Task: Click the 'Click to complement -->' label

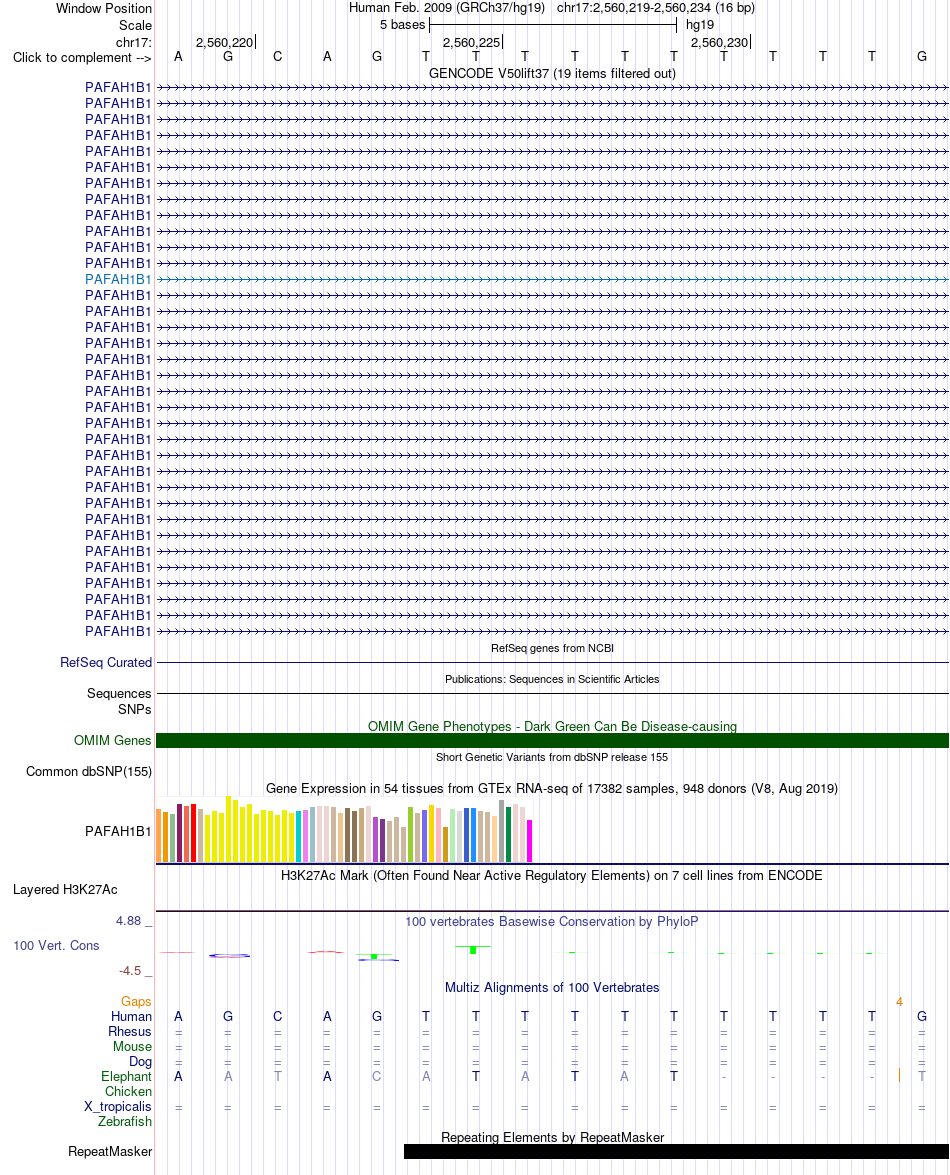Action: pos(82,58)
